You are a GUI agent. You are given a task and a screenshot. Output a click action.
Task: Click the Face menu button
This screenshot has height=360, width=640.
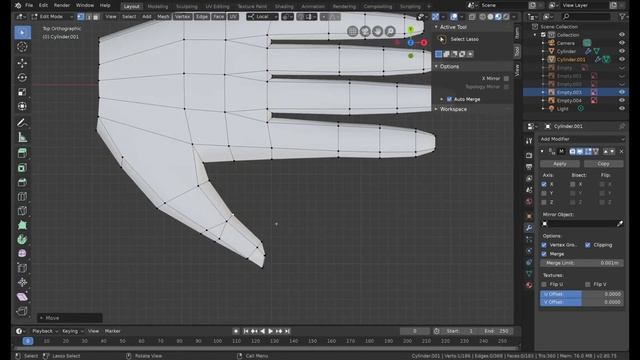(x=218, y=17)
